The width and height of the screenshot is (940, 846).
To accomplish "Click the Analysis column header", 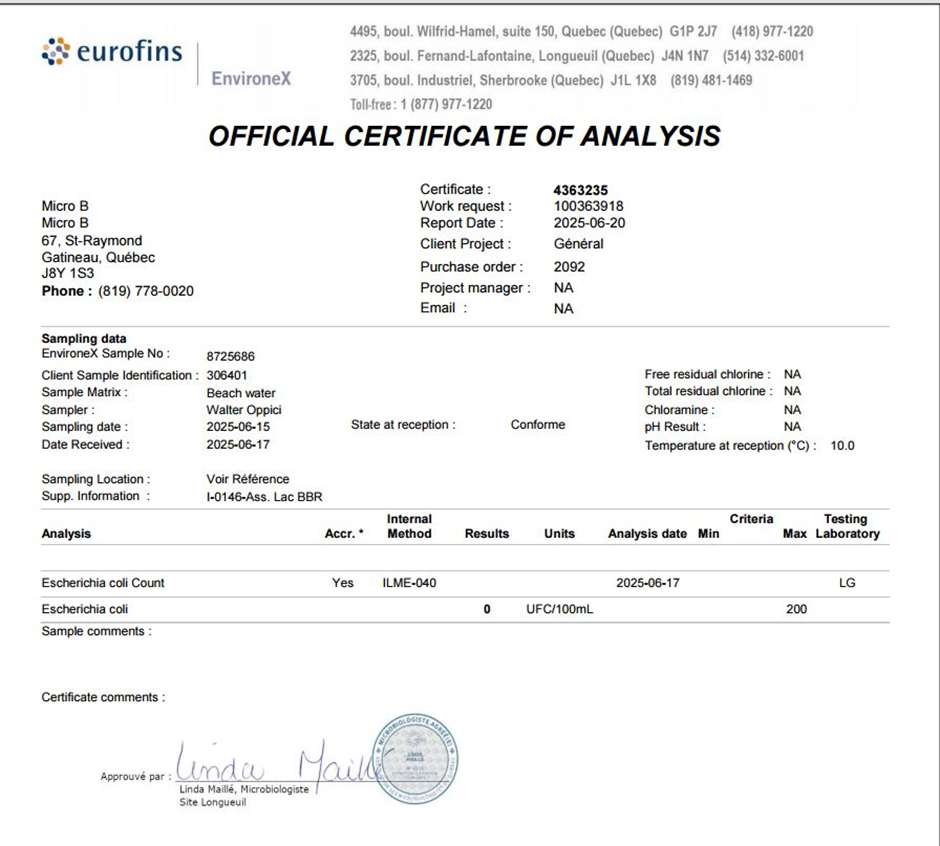I will pyautogui.click(x=66, y=534).
